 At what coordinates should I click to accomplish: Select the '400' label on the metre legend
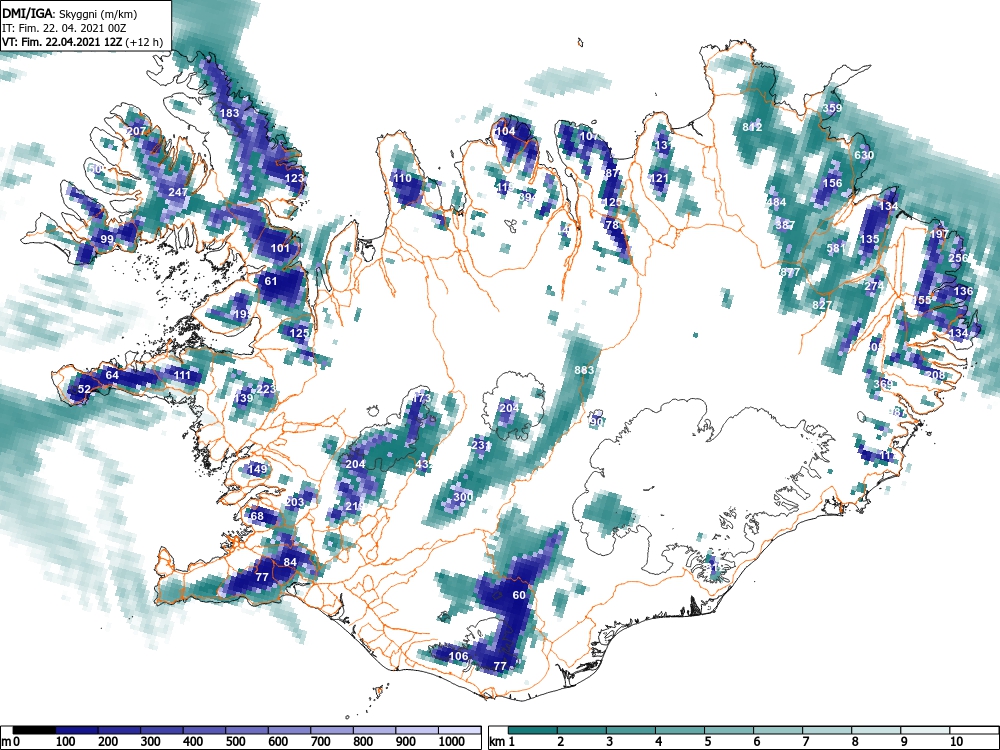coord(193,741)
